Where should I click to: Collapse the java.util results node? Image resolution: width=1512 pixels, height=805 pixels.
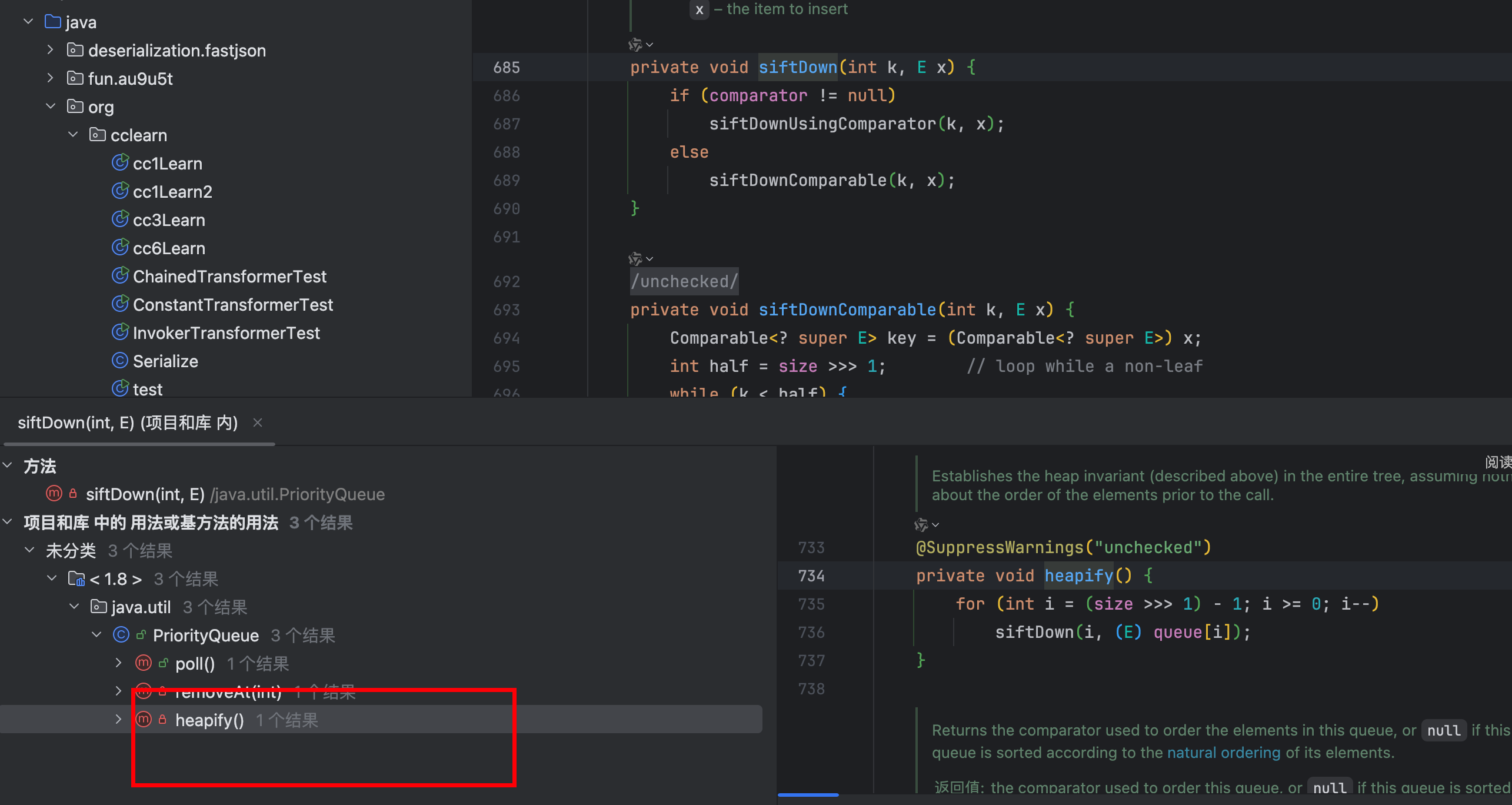[74, 606]
